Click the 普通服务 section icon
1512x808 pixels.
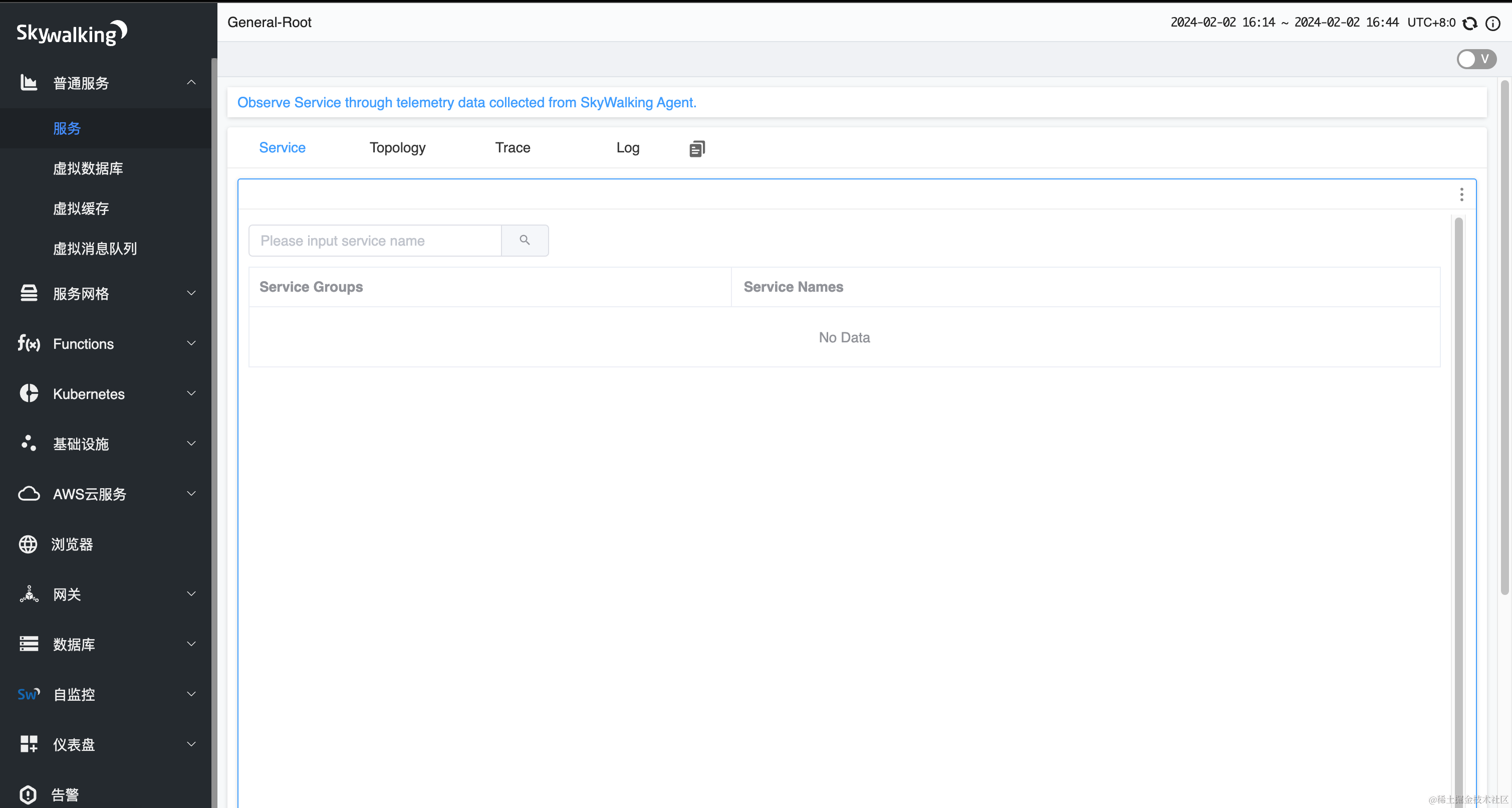coord(28,83)
